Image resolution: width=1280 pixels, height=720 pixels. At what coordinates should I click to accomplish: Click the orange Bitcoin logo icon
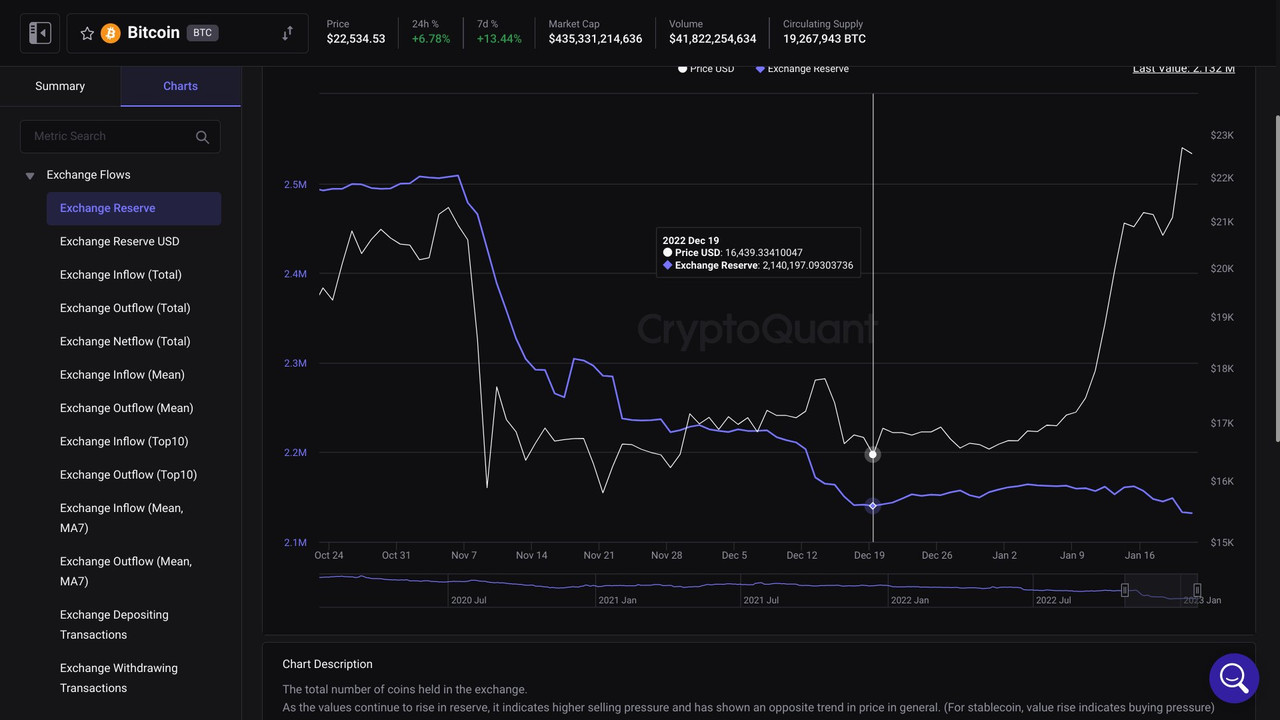[x=110, y=33]
